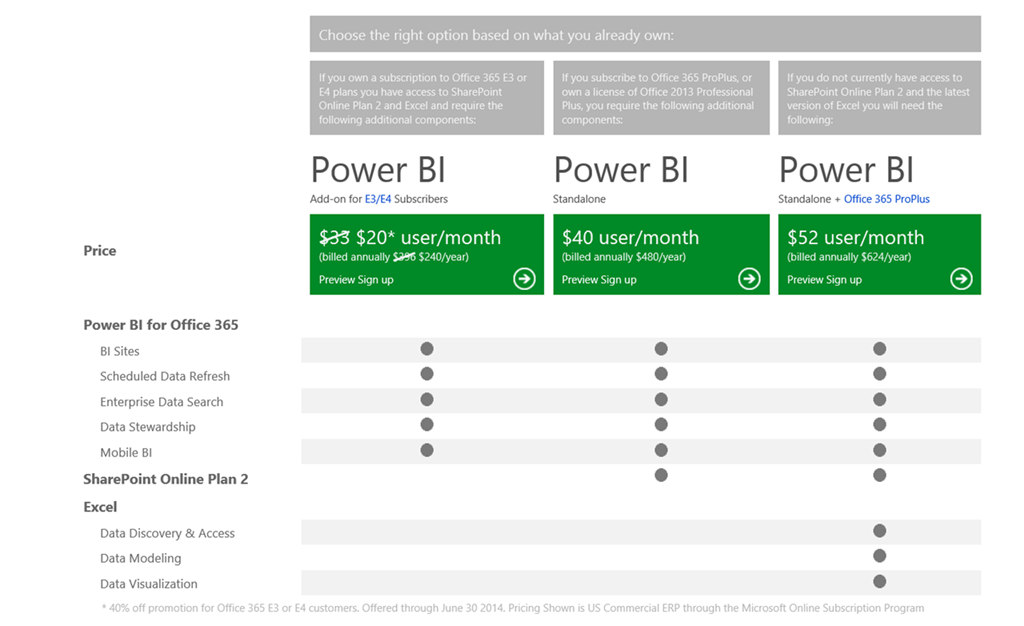Image resolution: width=1024 pixels, height=626 pixels.
Task: Click Preview Sign up for E3/E4 add-on
Action: [356, 280]
